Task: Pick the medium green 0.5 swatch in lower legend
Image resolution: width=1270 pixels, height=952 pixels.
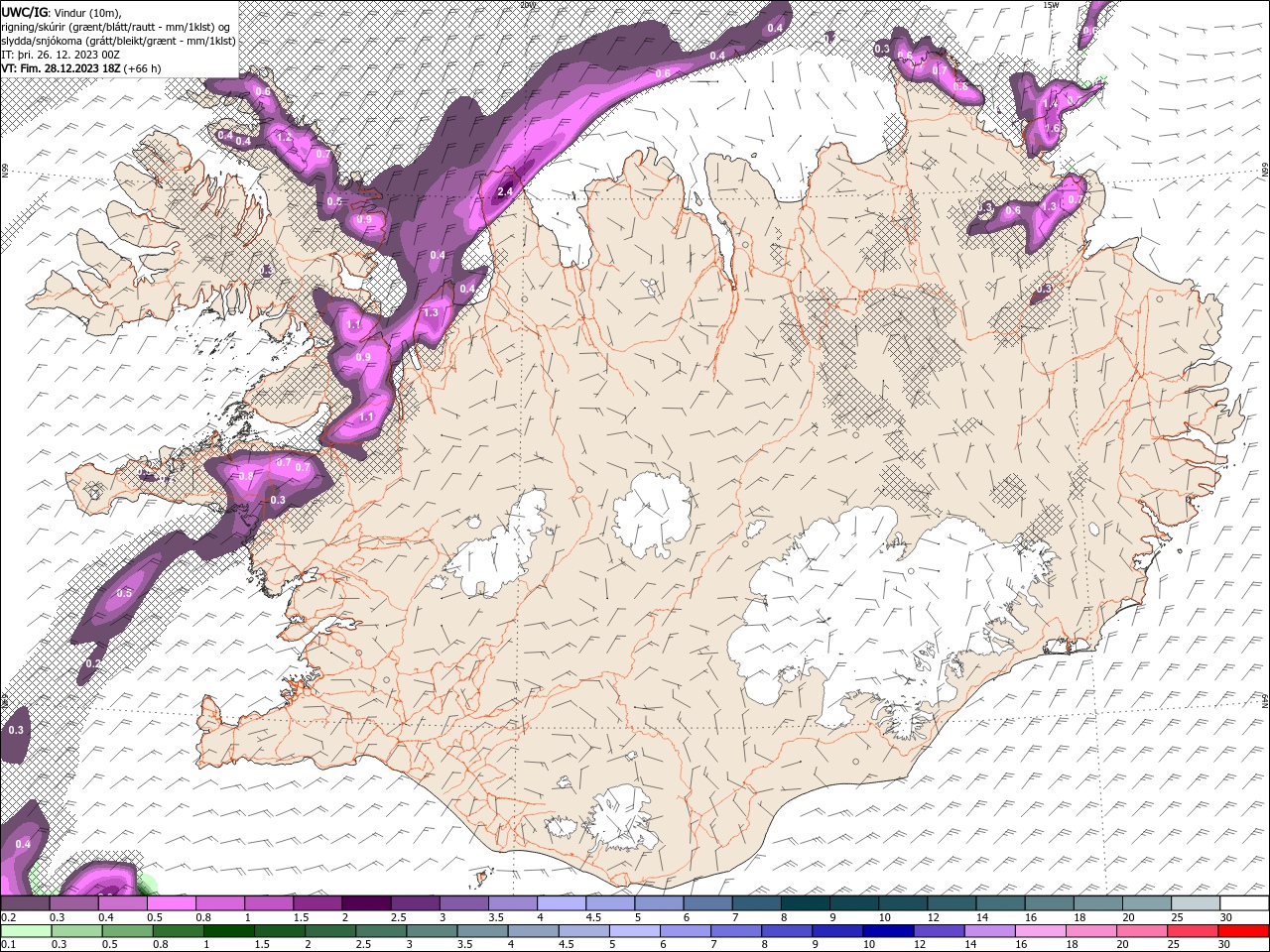Action: point(127,931)
